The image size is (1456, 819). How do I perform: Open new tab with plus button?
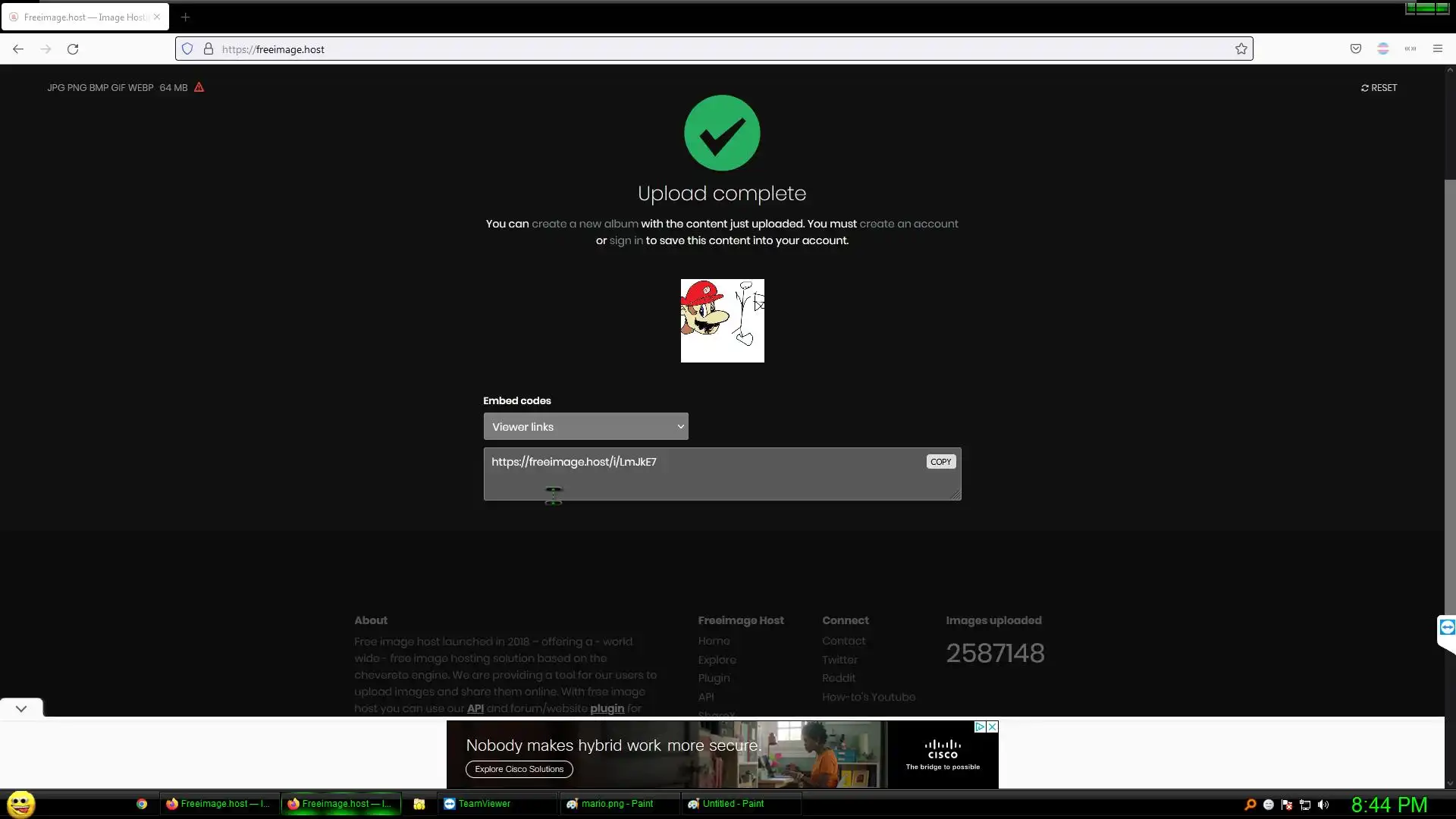(x=185, y=17)
